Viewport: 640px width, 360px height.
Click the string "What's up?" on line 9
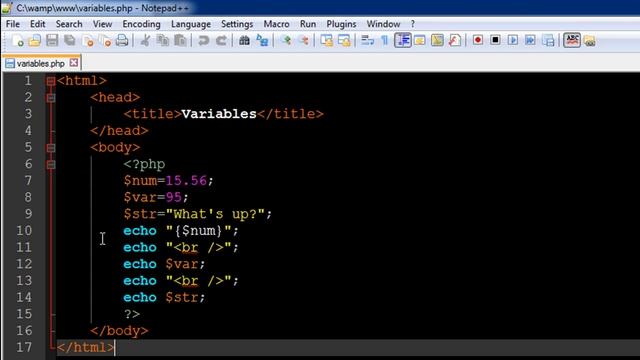click(x=215, y=214)
